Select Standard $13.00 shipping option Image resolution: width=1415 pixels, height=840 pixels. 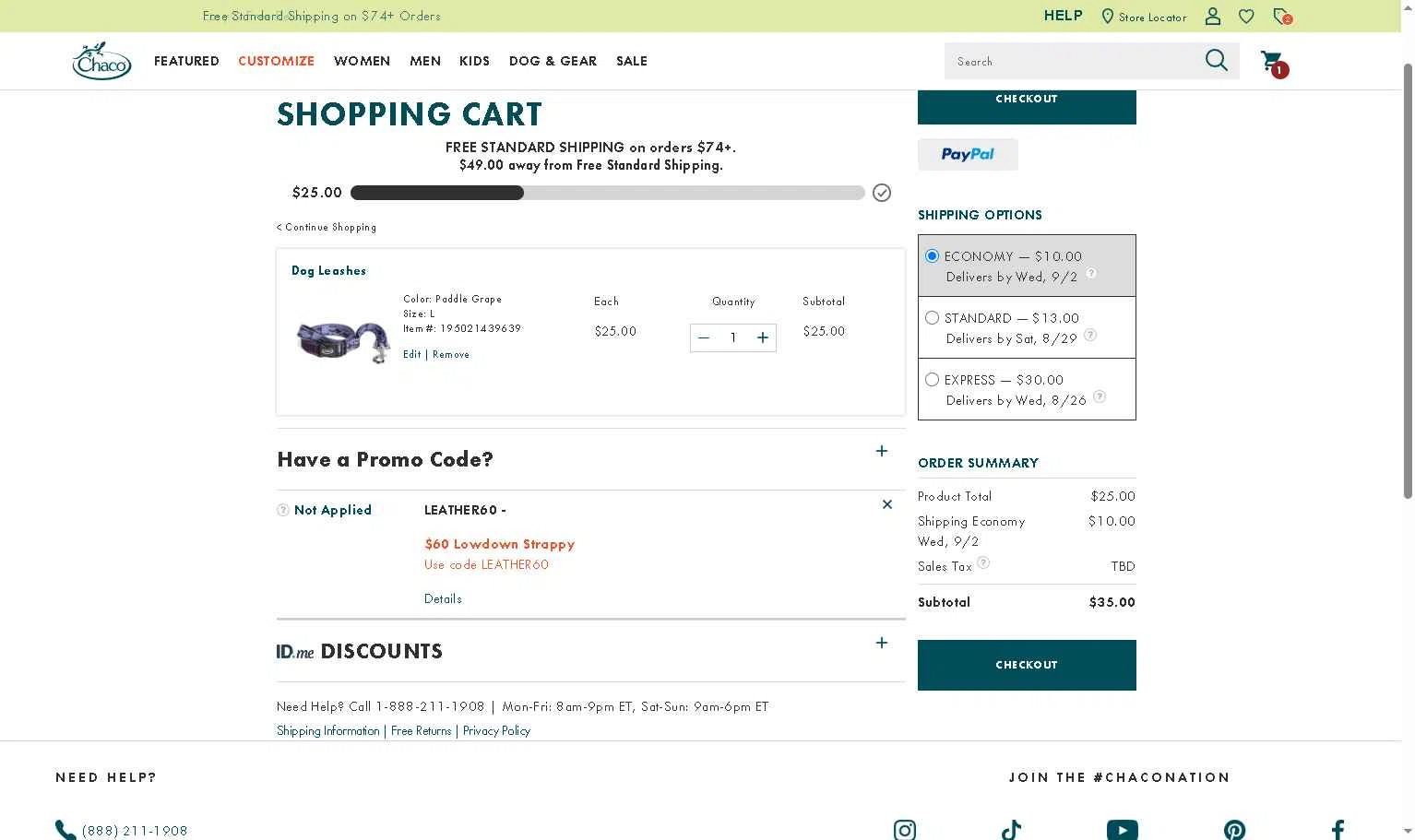[x=932, y=317]
